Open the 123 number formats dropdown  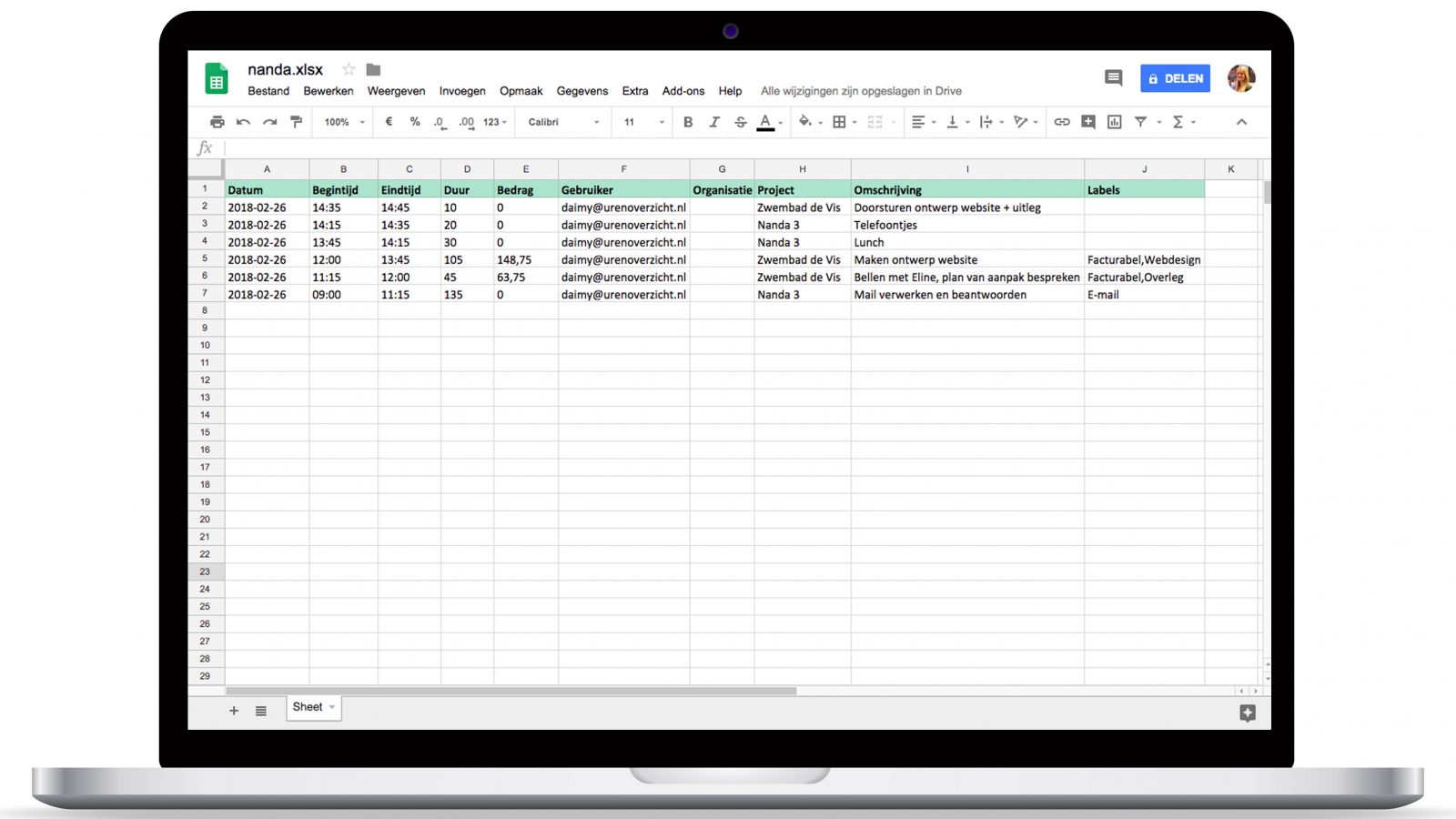coord(495,122)
